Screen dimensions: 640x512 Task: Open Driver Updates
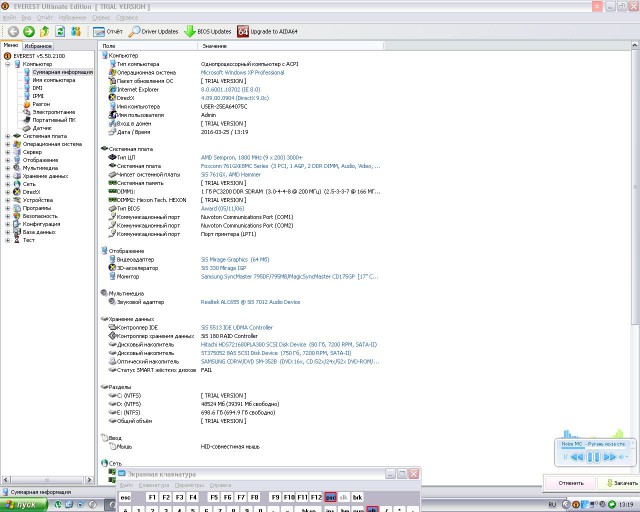tap(153, 31)
